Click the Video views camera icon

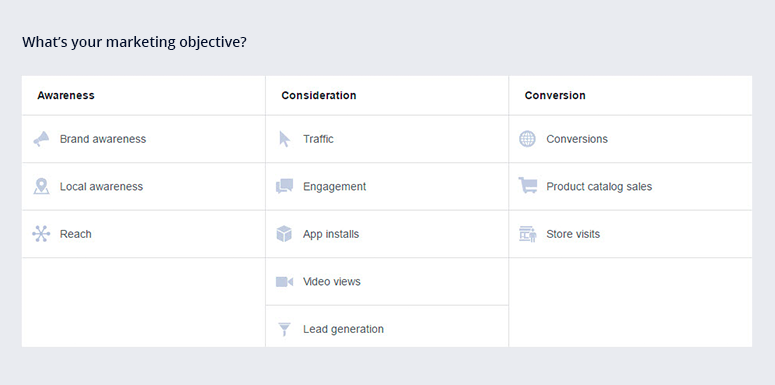(284, 282)
